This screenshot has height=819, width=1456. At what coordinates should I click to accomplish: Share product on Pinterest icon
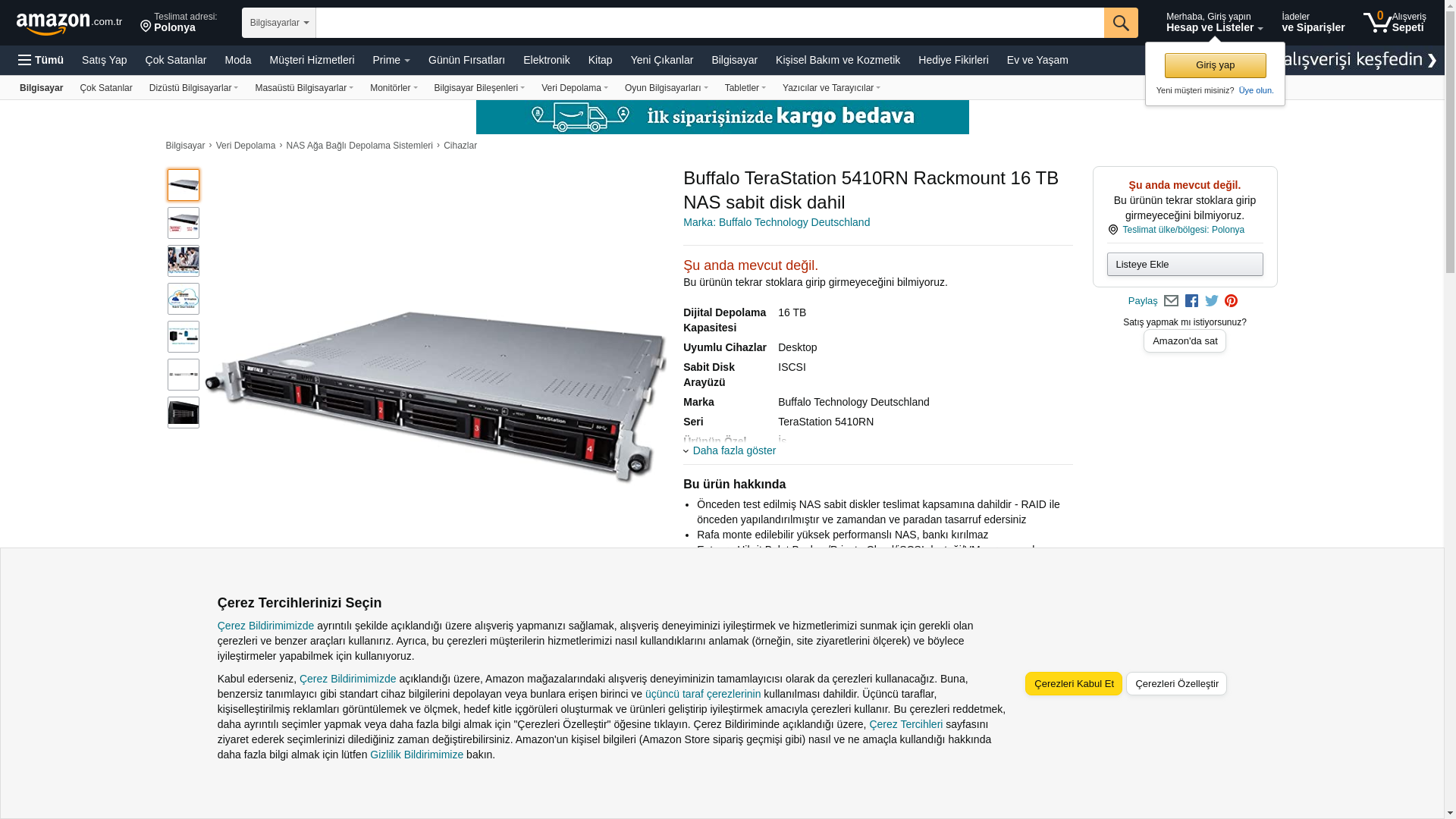(1231, 301)
